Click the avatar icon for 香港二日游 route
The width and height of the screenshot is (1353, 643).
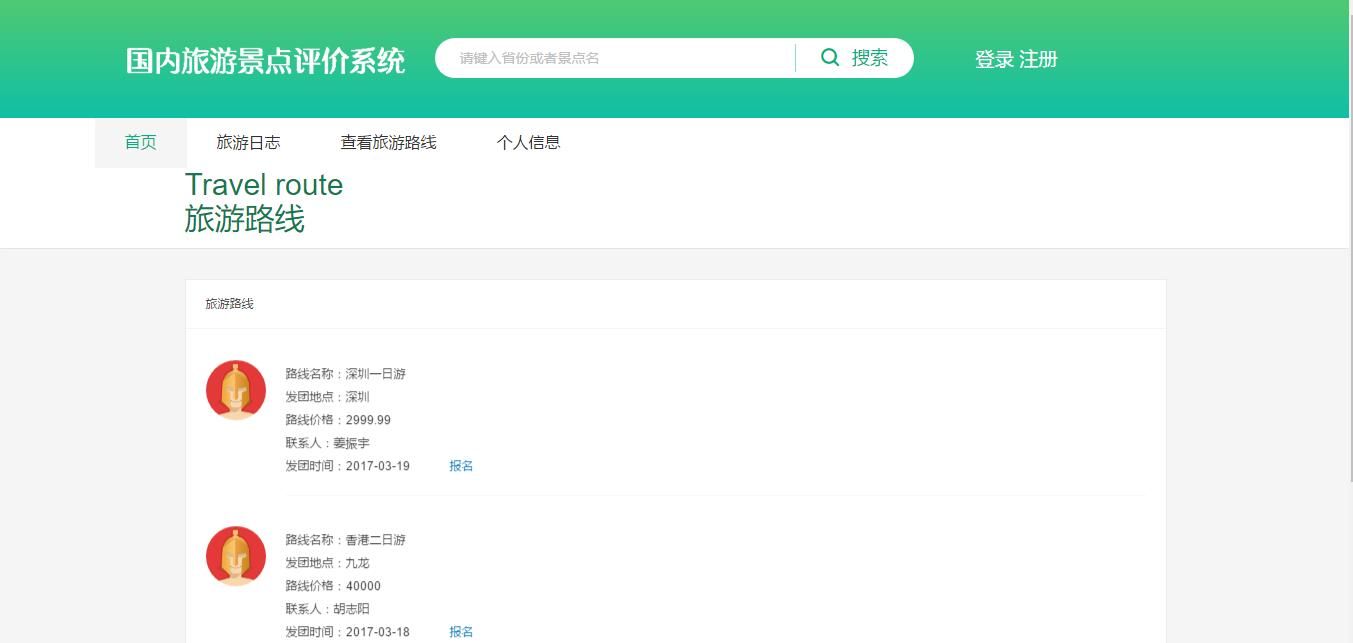click(236, 556)
